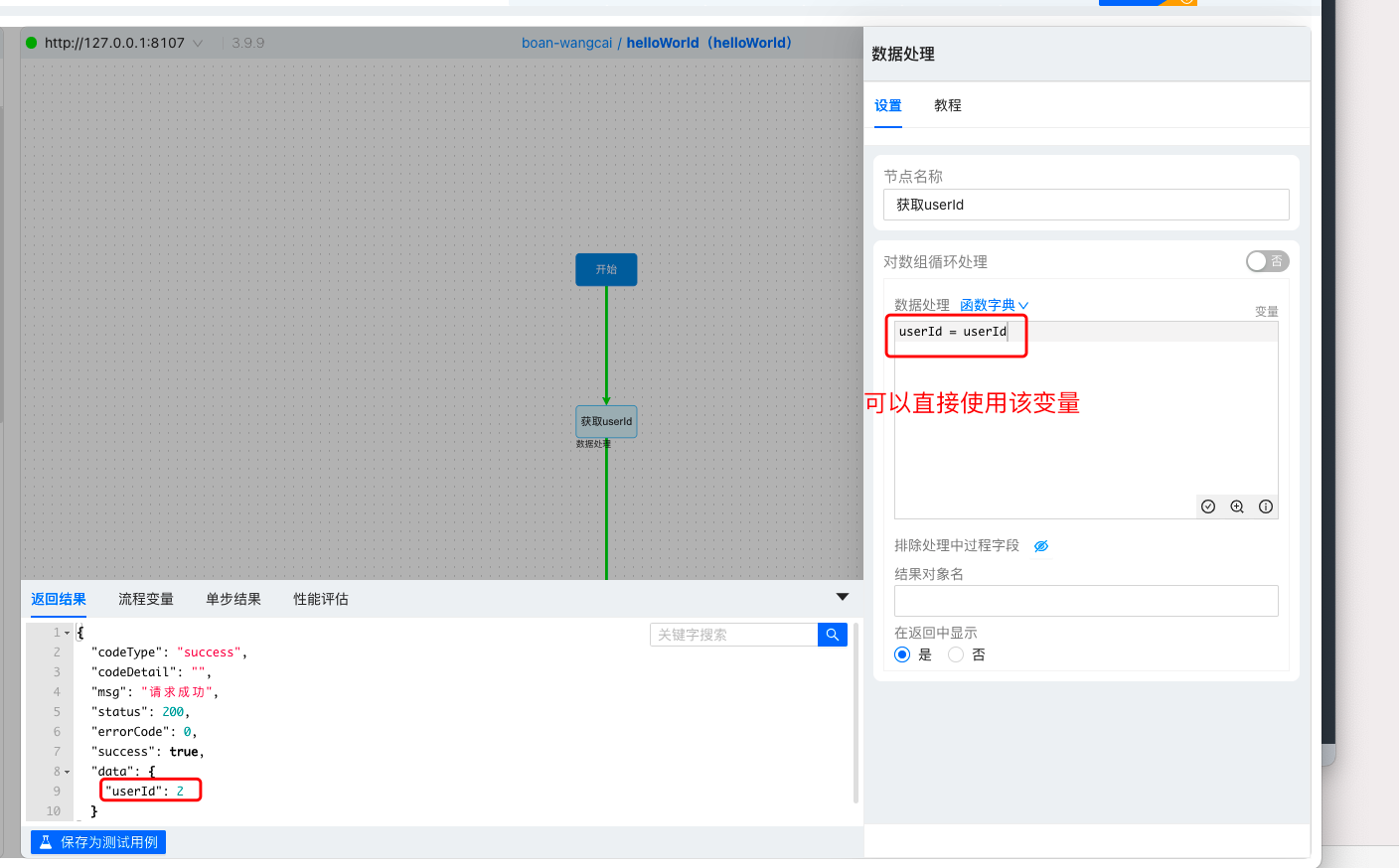Click the 保存为测试用例 button
This screenshot has height=868, width=1399.
pos(98,842)
